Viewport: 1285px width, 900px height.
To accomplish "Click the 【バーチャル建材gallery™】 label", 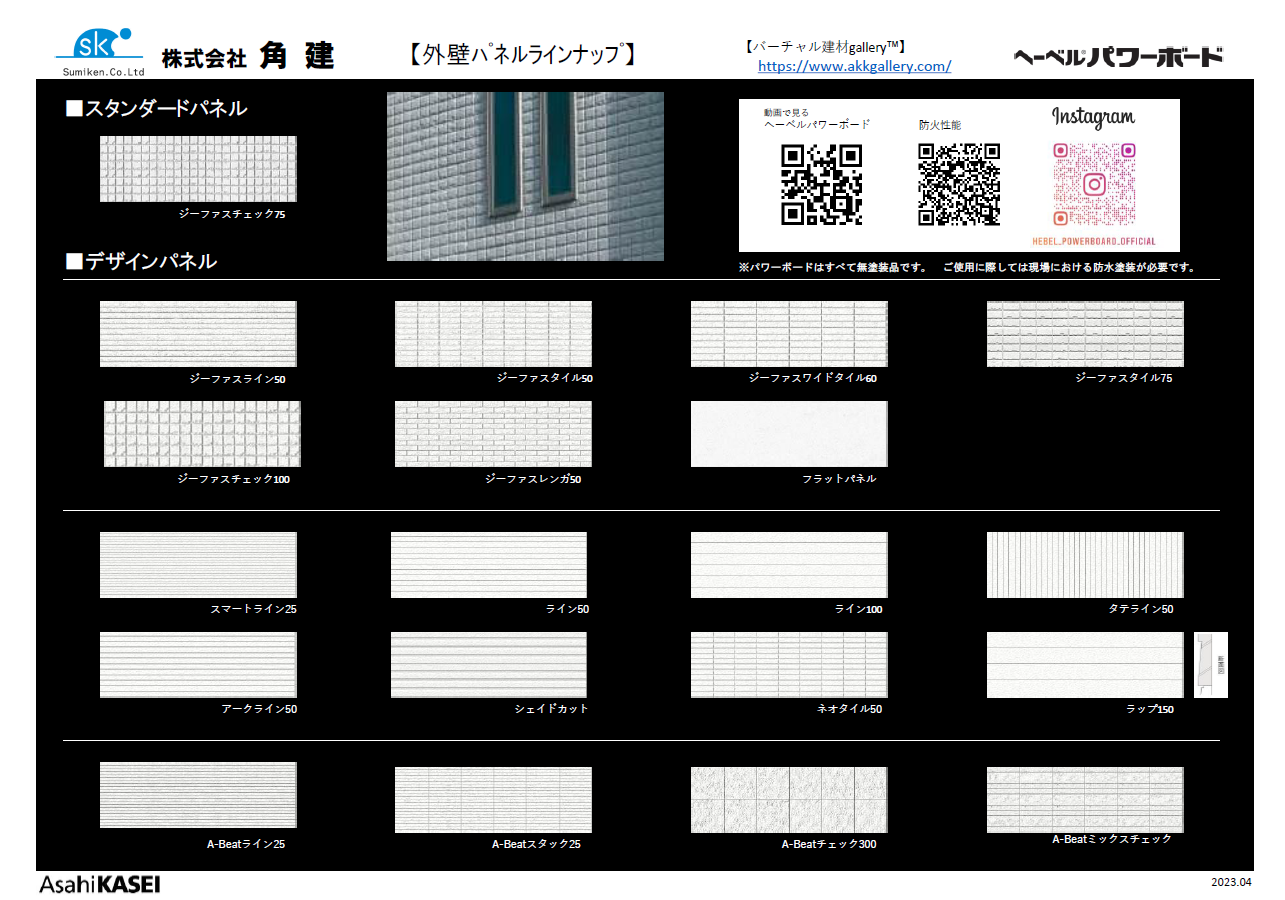I will point(825,46).
